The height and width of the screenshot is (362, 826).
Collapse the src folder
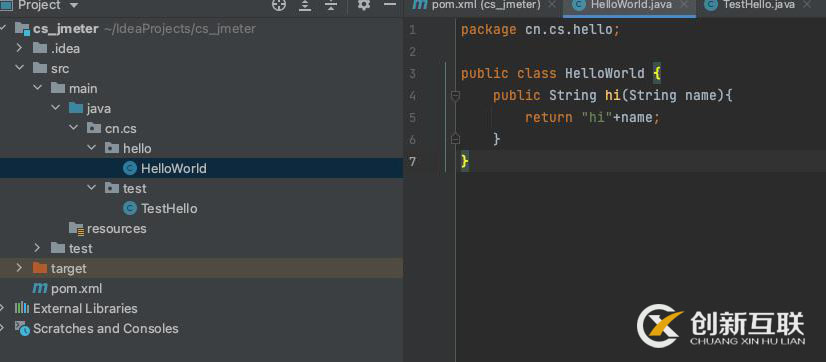[19, 68]
